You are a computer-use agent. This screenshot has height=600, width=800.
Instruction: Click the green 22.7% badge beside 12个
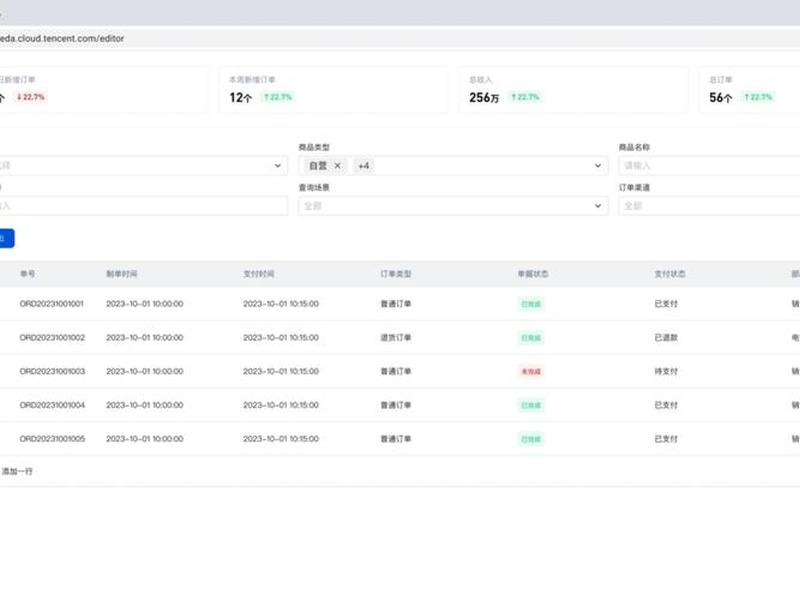(278, 97)
